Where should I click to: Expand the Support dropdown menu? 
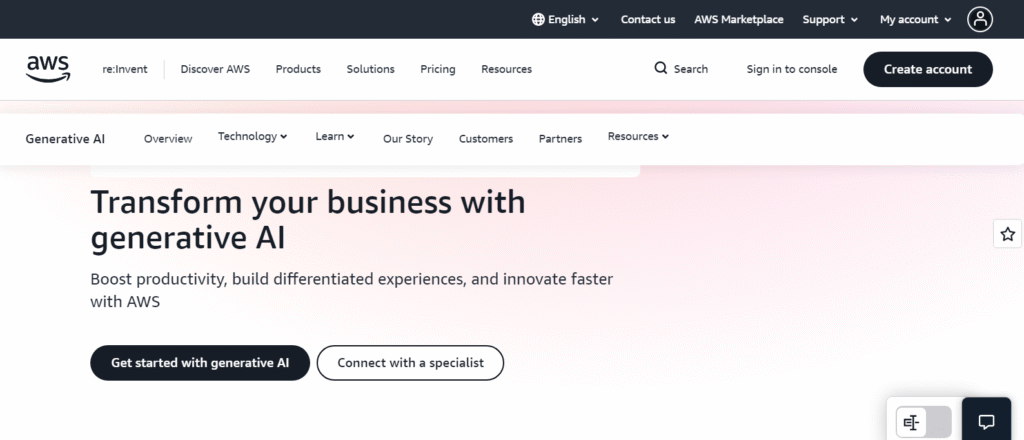[x=830, y=19]
